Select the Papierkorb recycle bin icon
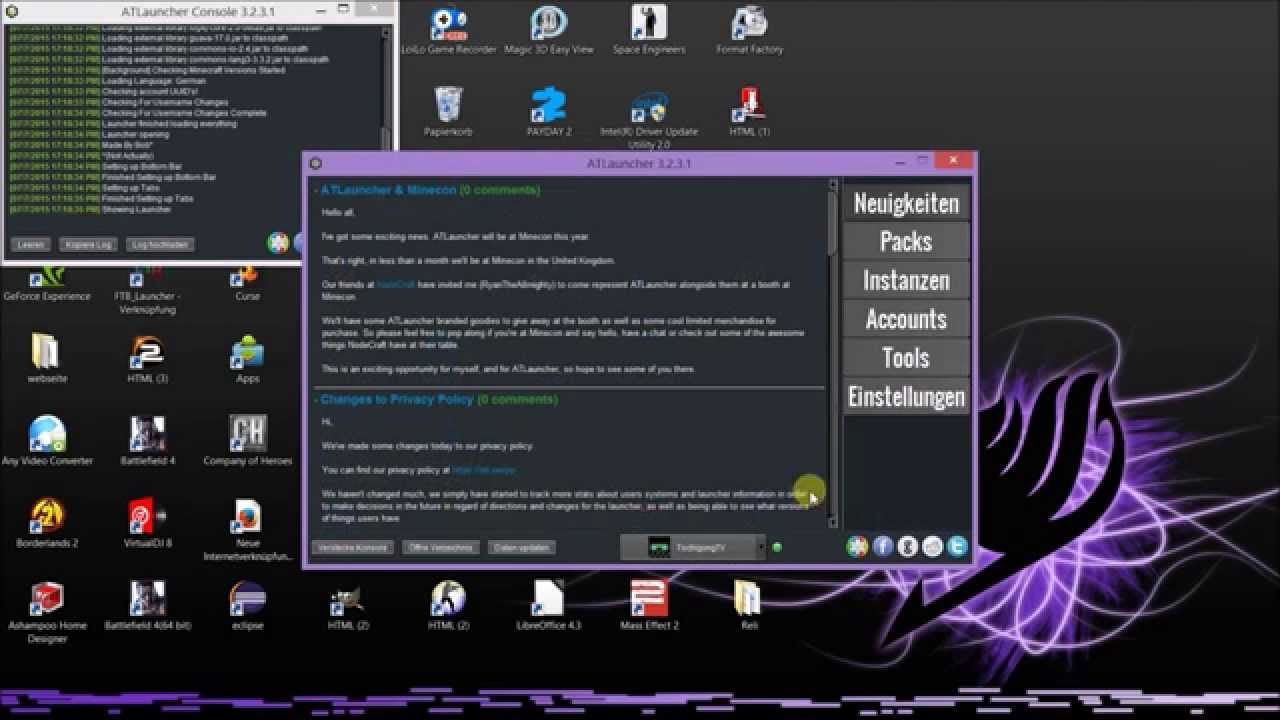This screenshot has width=1280, height=720. (448, 112)
